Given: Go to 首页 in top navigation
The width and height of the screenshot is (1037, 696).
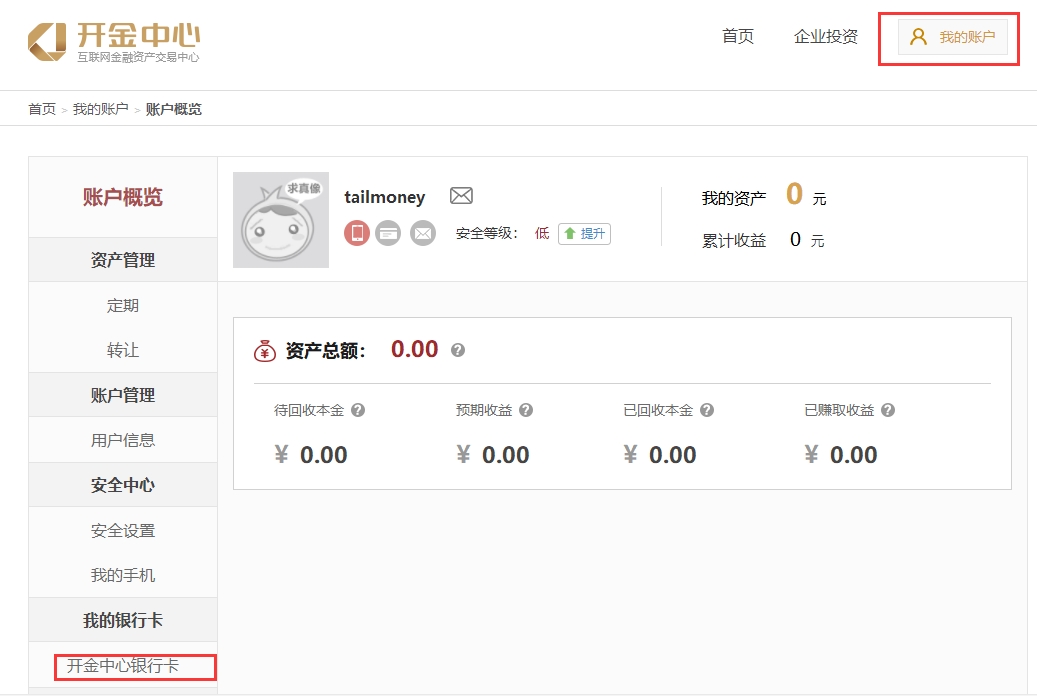Looking at the screenshot, I should pyautogui.click(x=737, y=37).
